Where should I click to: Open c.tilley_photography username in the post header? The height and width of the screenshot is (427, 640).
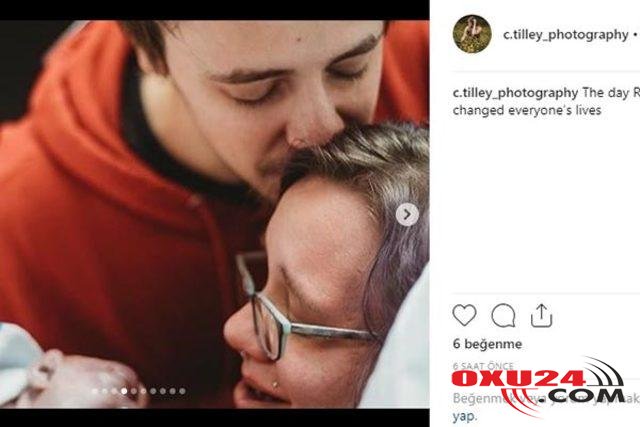coord(566,35)
